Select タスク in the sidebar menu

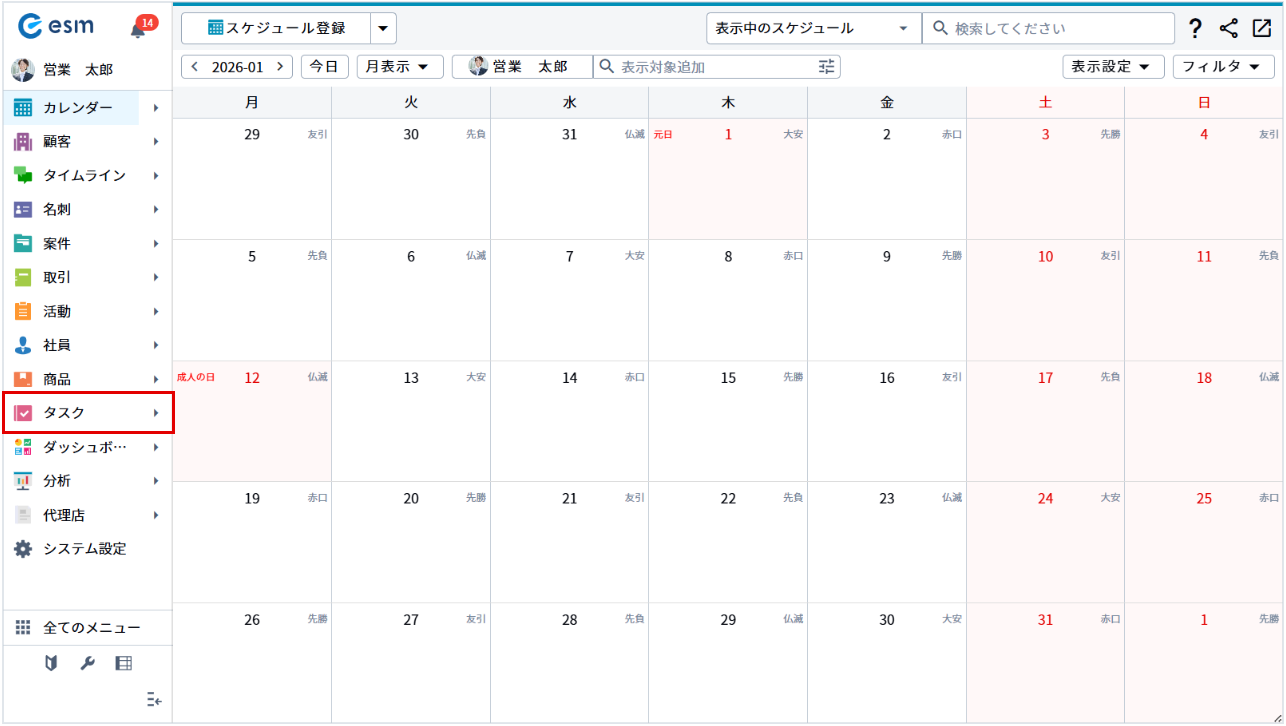(64, 413)
